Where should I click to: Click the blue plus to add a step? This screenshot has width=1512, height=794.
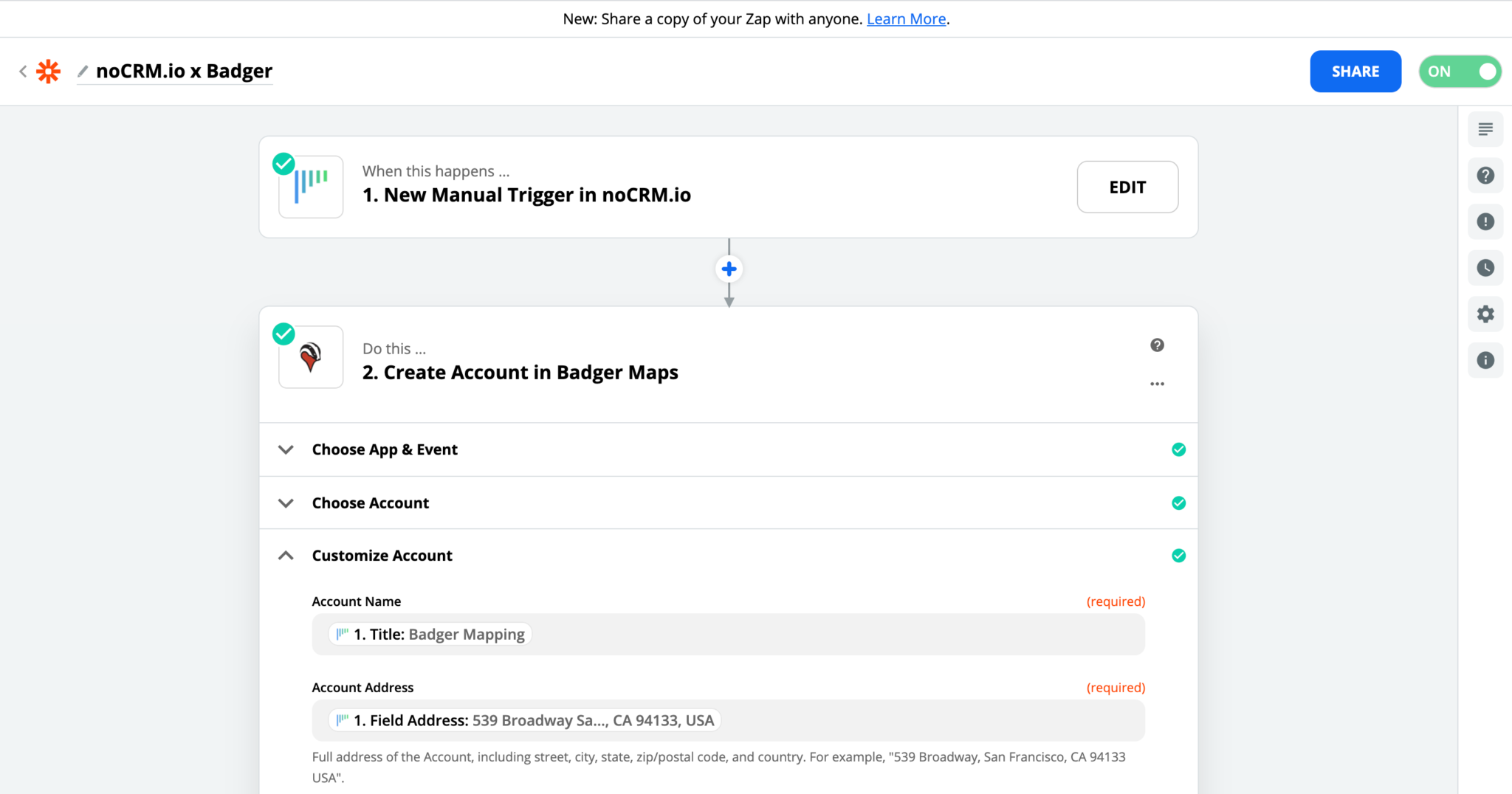(x=729, y=269)
